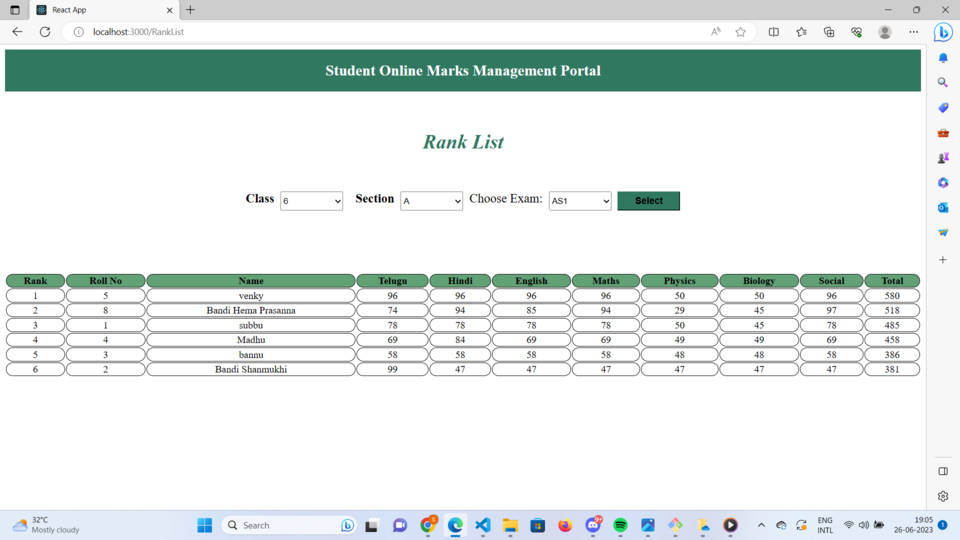Viewport: 960px width, 540px height.
Task: Open the Choose Exam dropdown
Action: tap(580, 201)
